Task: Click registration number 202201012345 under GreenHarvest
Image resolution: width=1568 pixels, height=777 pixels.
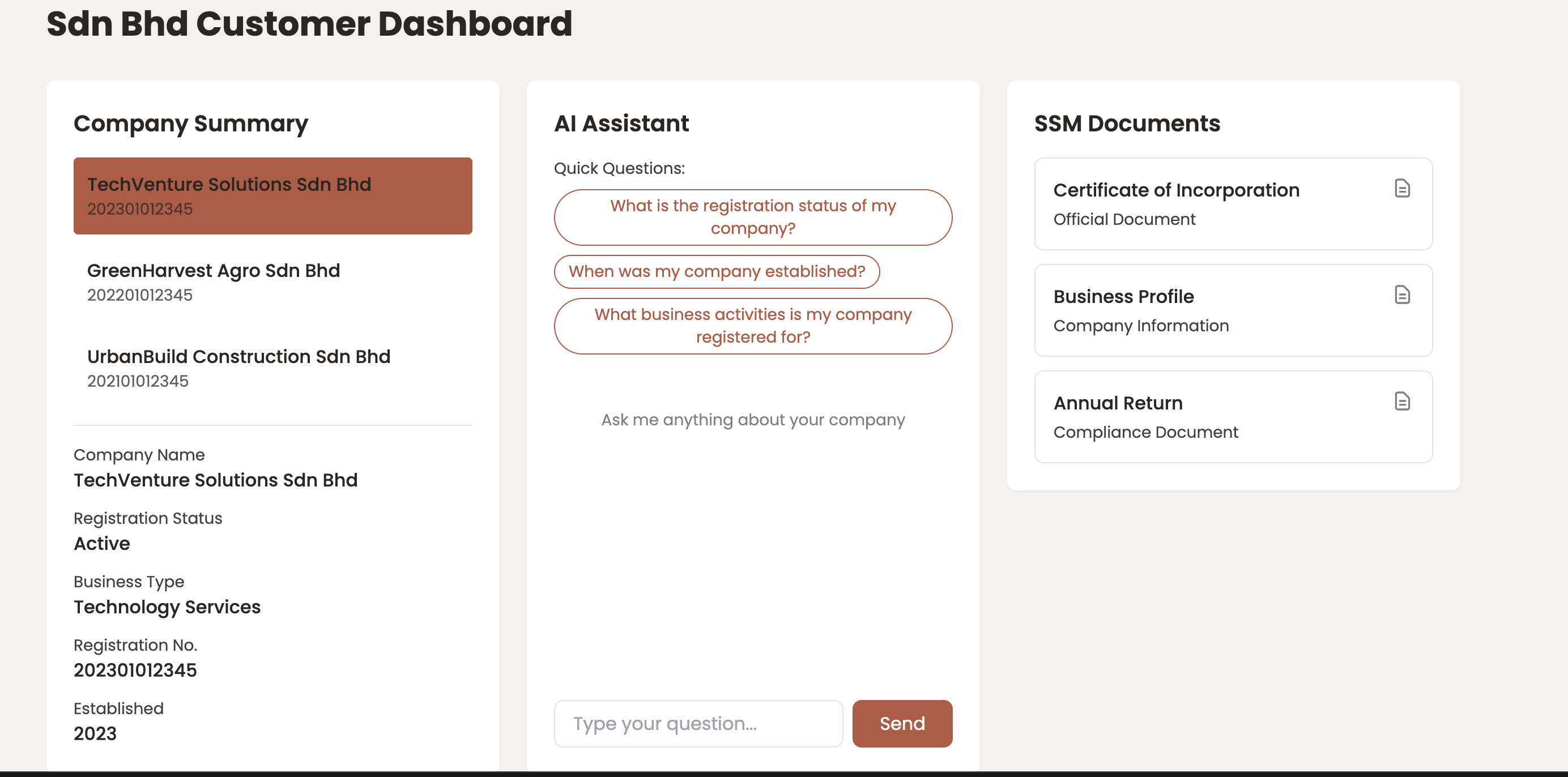Action: click(139, 295)
